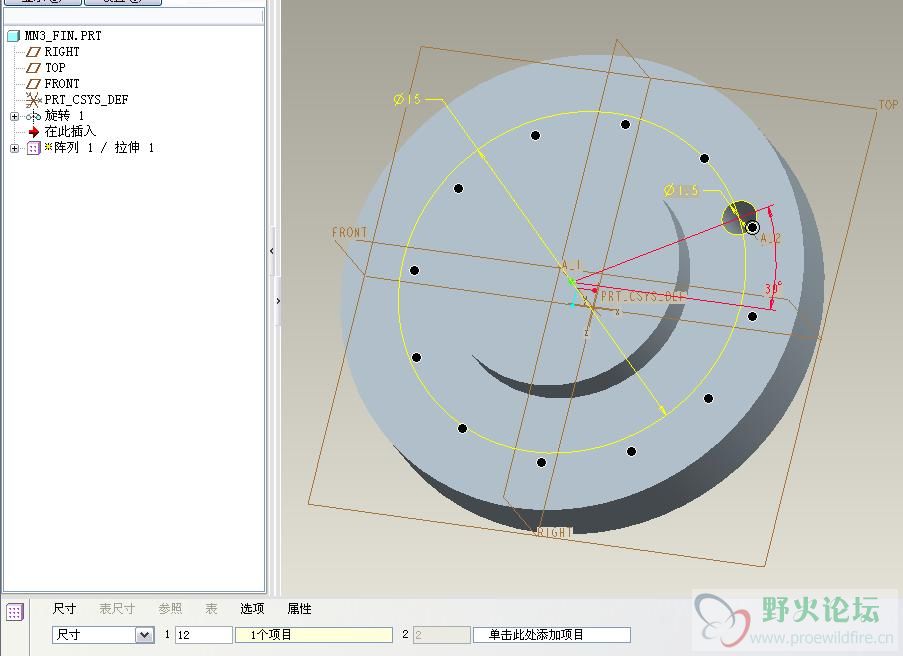Image resolution: width=903 pixels, height=656 pixels.
Task: Click the coordinate system icon in tree
Action: click(x=33, y=100)
